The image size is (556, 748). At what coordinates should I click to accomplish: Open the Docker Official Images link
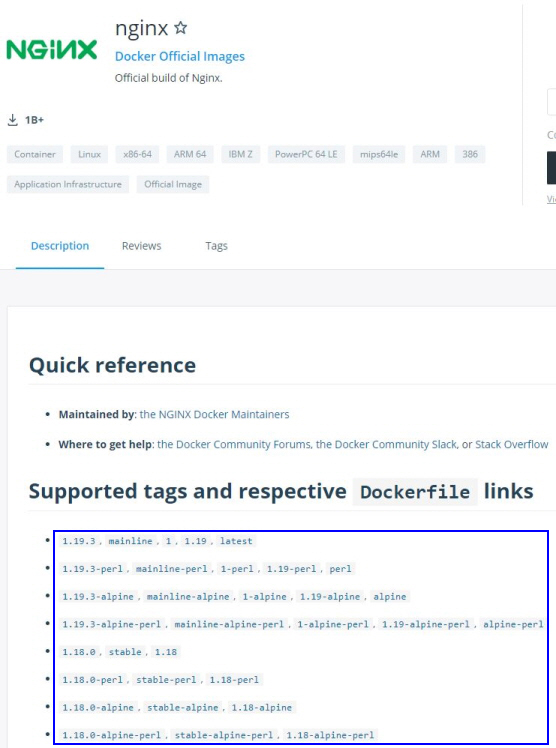pos(180,56)
